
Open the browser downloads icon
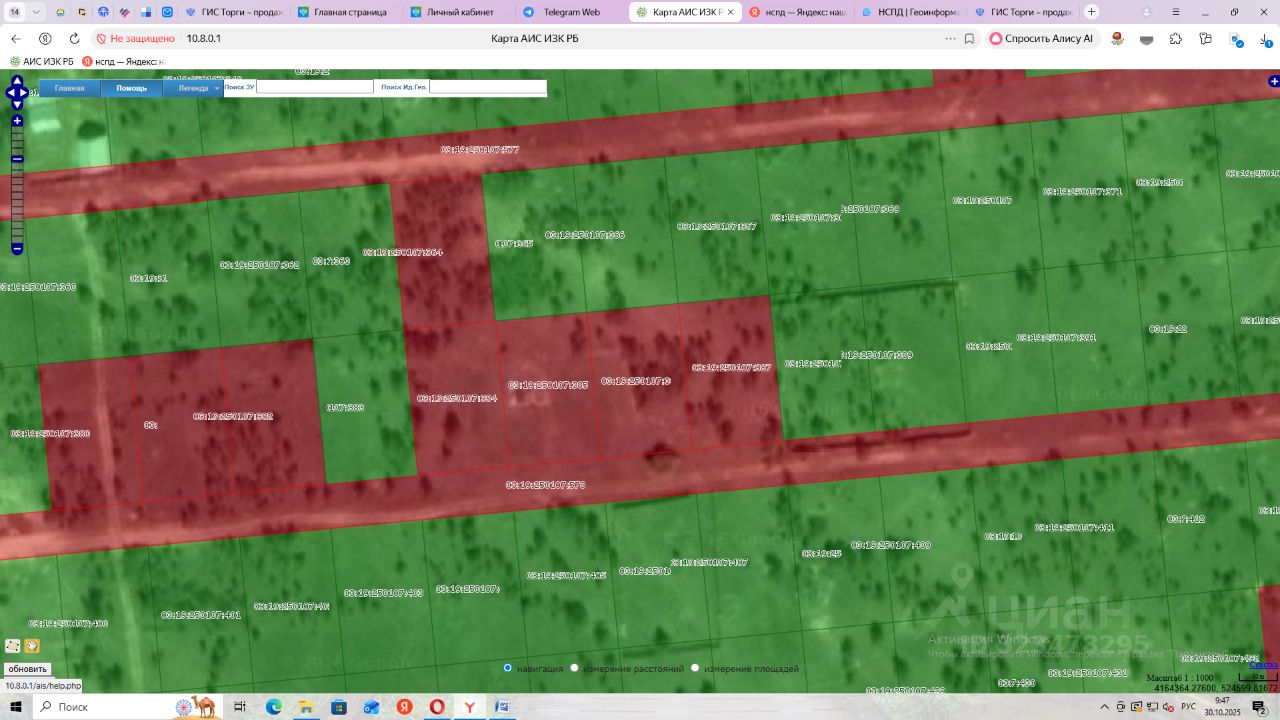1265,39
